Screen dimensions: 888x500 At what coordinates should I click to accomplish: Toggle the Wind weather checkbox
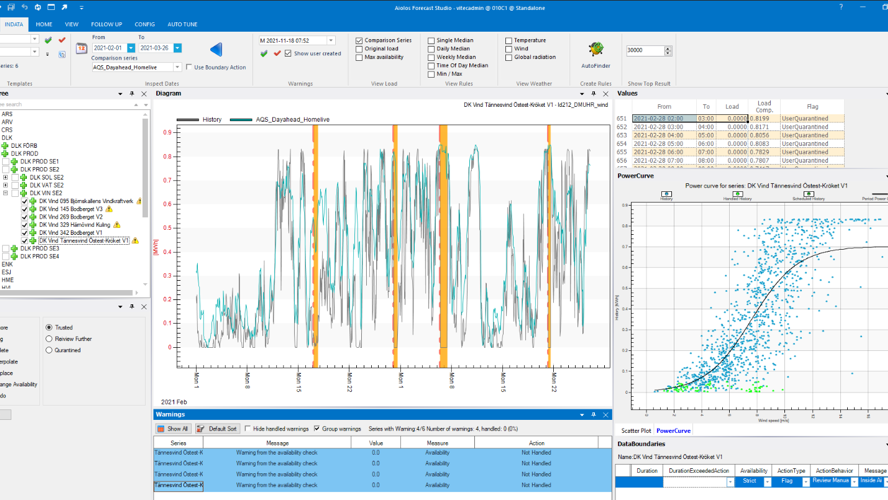(x=509, y=49)
